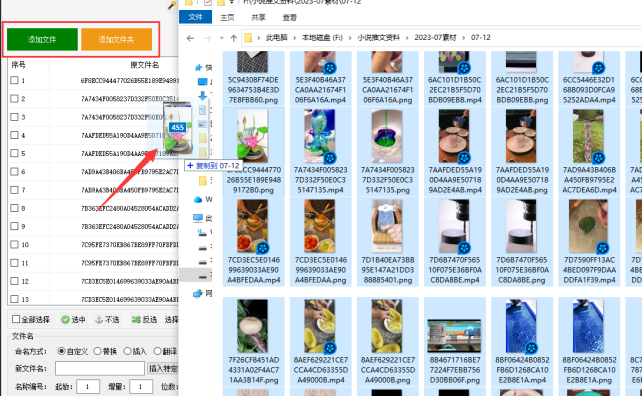Select the 自定义 naming mode radio button
642x397 pixels.
coord(61,351)
